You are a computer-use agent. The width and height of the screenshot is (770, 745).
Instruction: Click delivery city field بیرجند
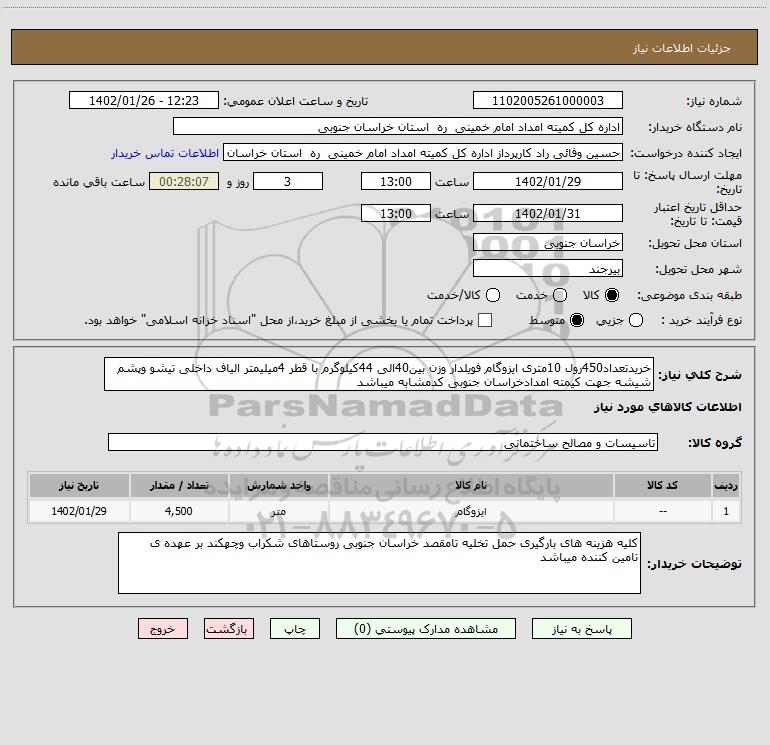click(548, 268)
